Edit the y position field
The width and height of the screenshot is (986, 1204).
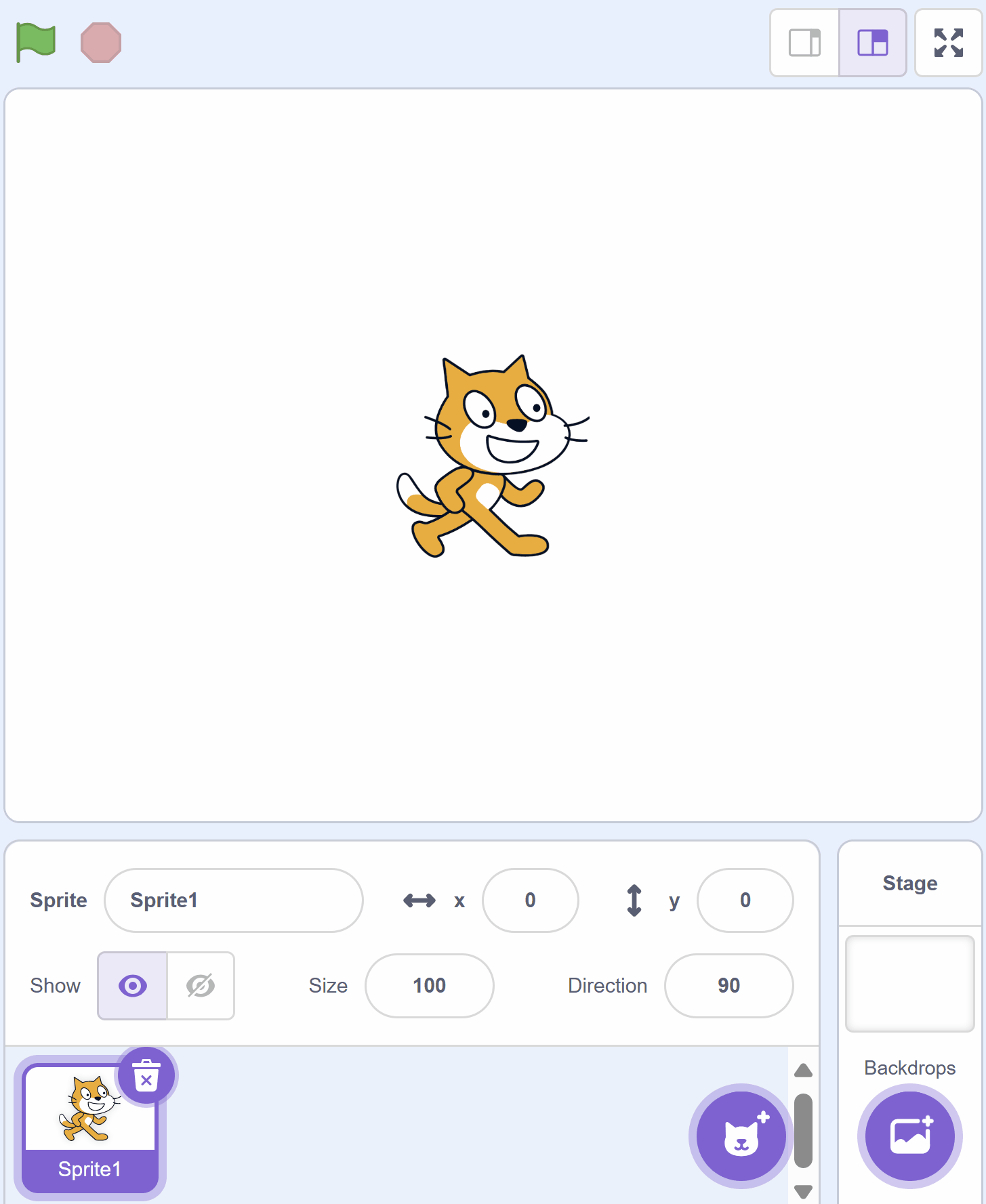pos(745,900)
